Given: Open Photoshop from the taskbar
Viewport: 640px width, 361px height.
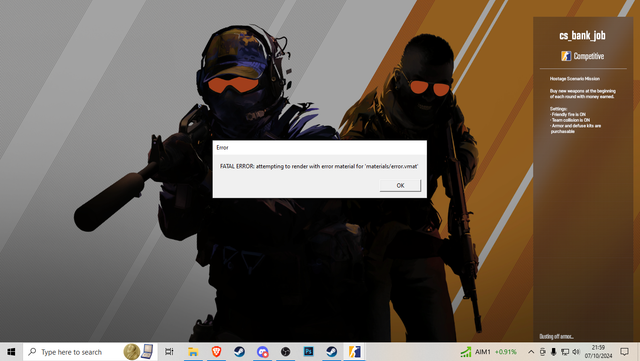Looking at the screenshot, I should tap(309, 352).
